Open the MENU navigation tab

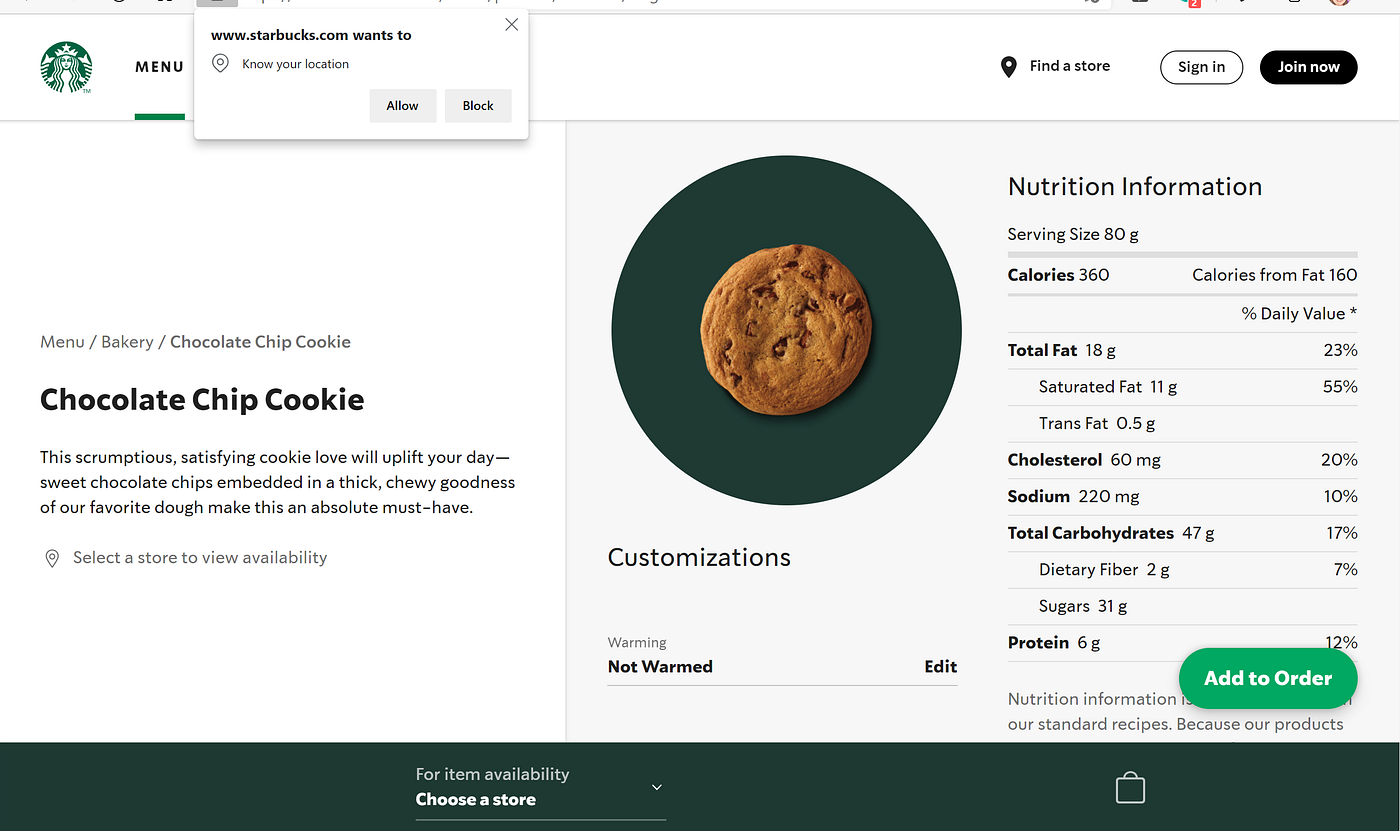coord(160,67)
